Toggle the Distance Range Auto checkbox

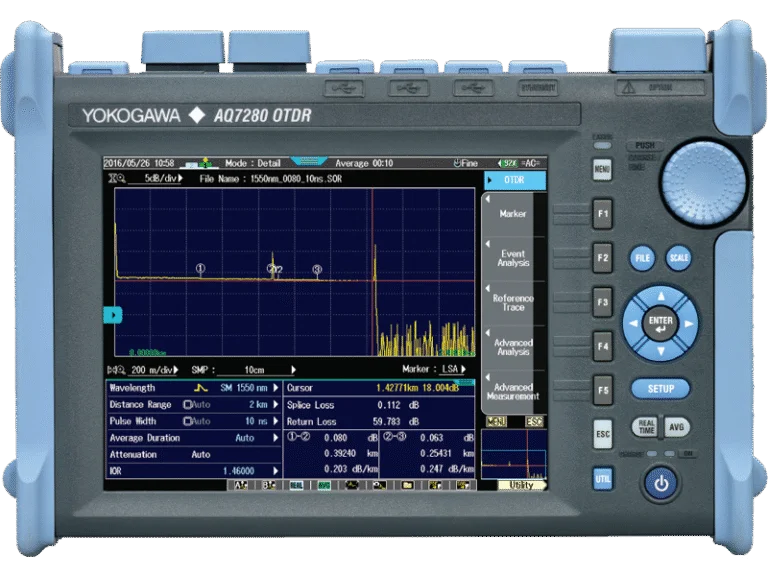click(187, 405)
